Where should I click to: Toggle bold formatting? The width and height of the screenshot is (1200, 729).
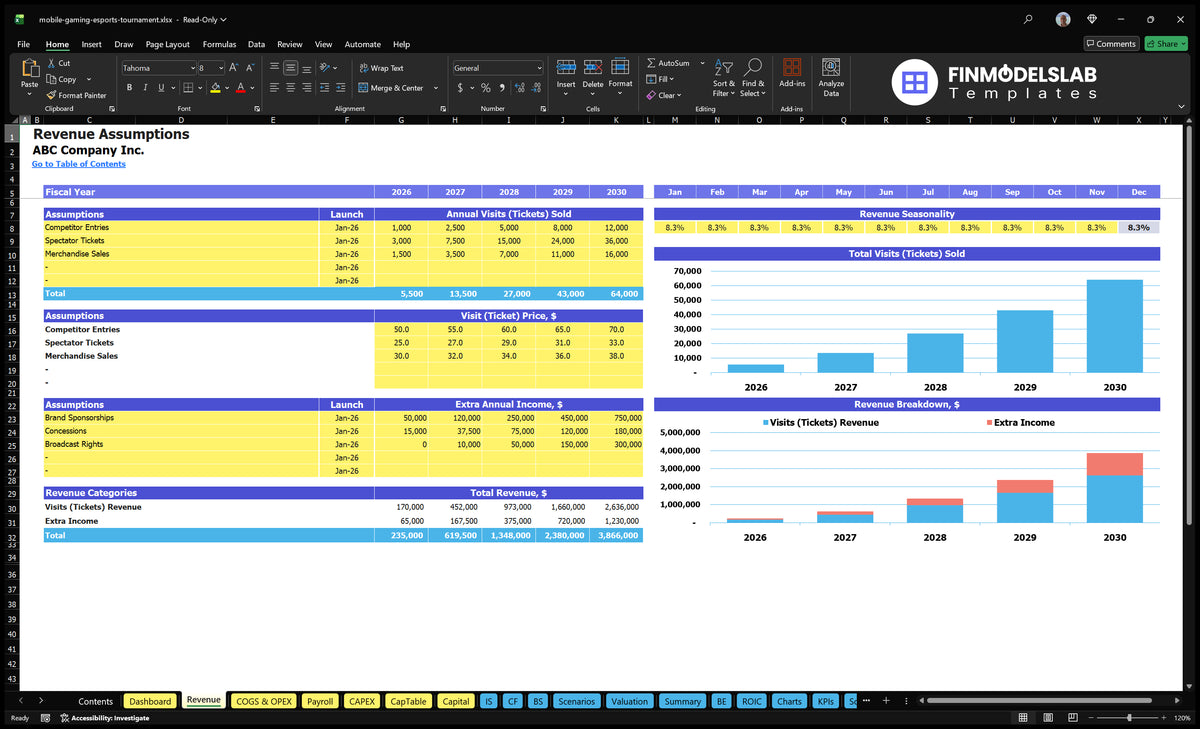point(129,88)
